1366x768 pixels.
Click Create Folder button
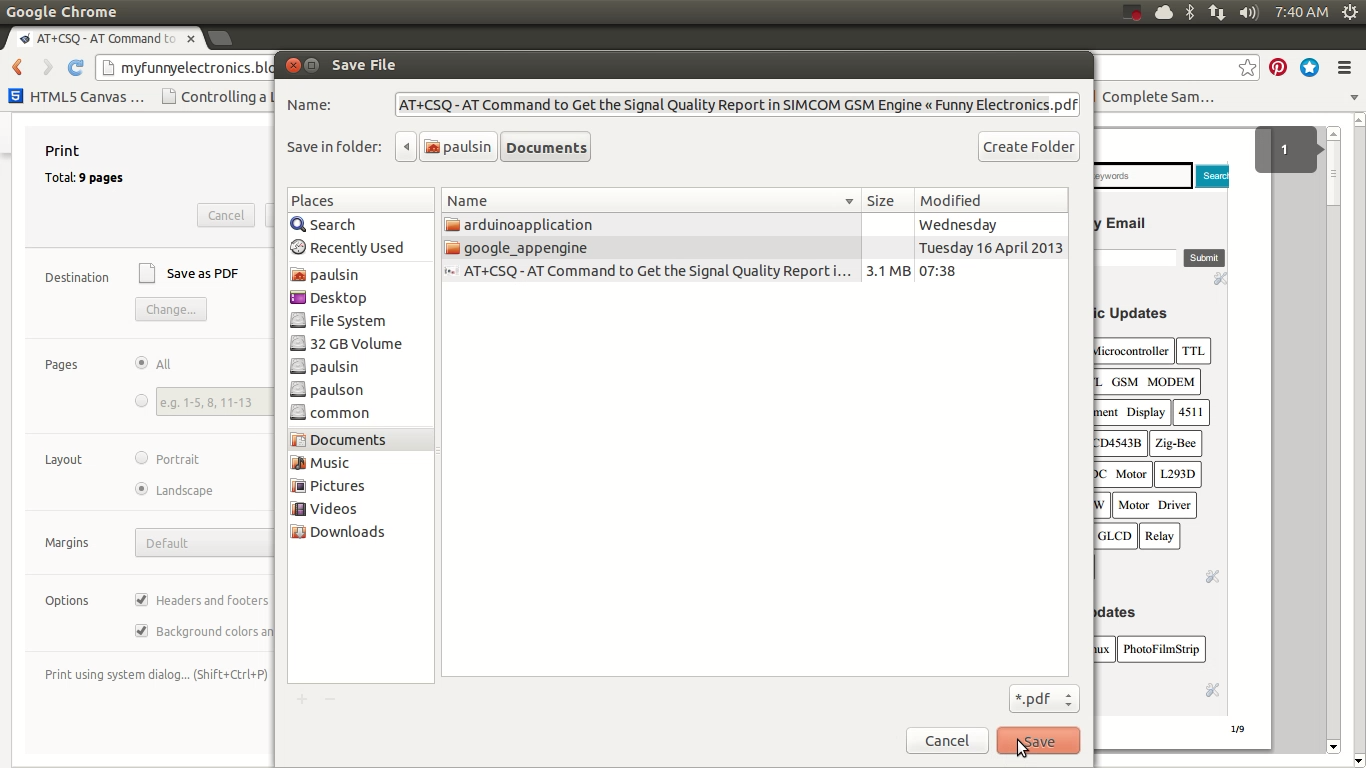1028,147
